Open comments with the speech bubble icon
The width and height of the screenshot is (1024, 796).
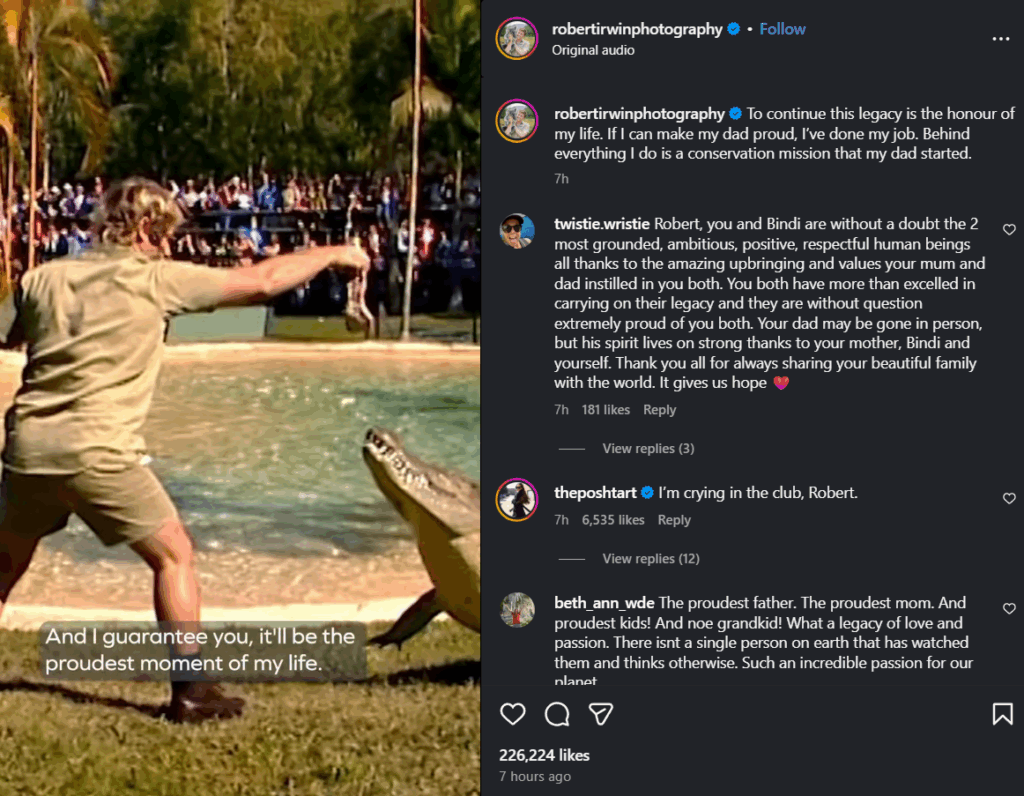(x=557, y=714)
